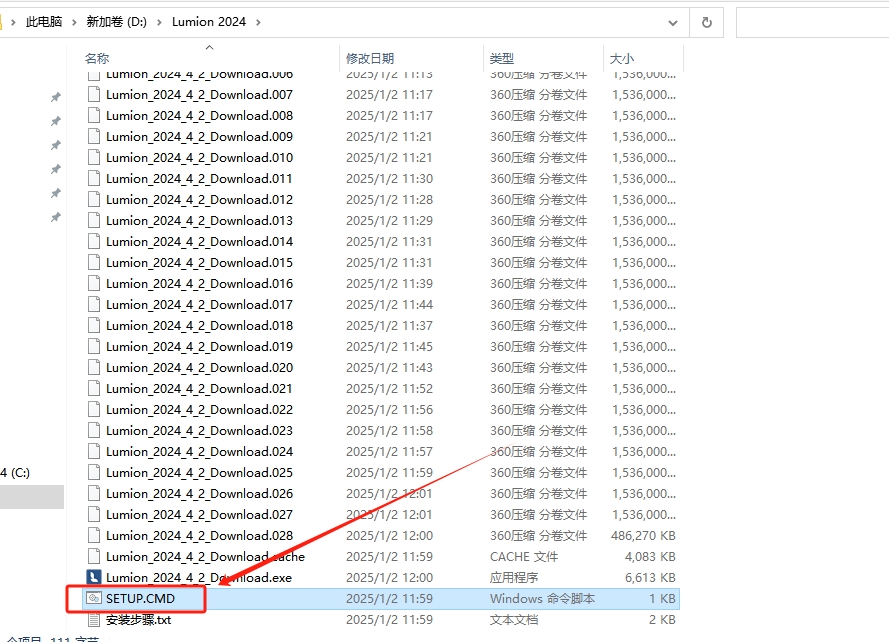This screenshot has height=642, width=889.
Task: Sort files by the 修改日期 column header
Action: point(370,58)
